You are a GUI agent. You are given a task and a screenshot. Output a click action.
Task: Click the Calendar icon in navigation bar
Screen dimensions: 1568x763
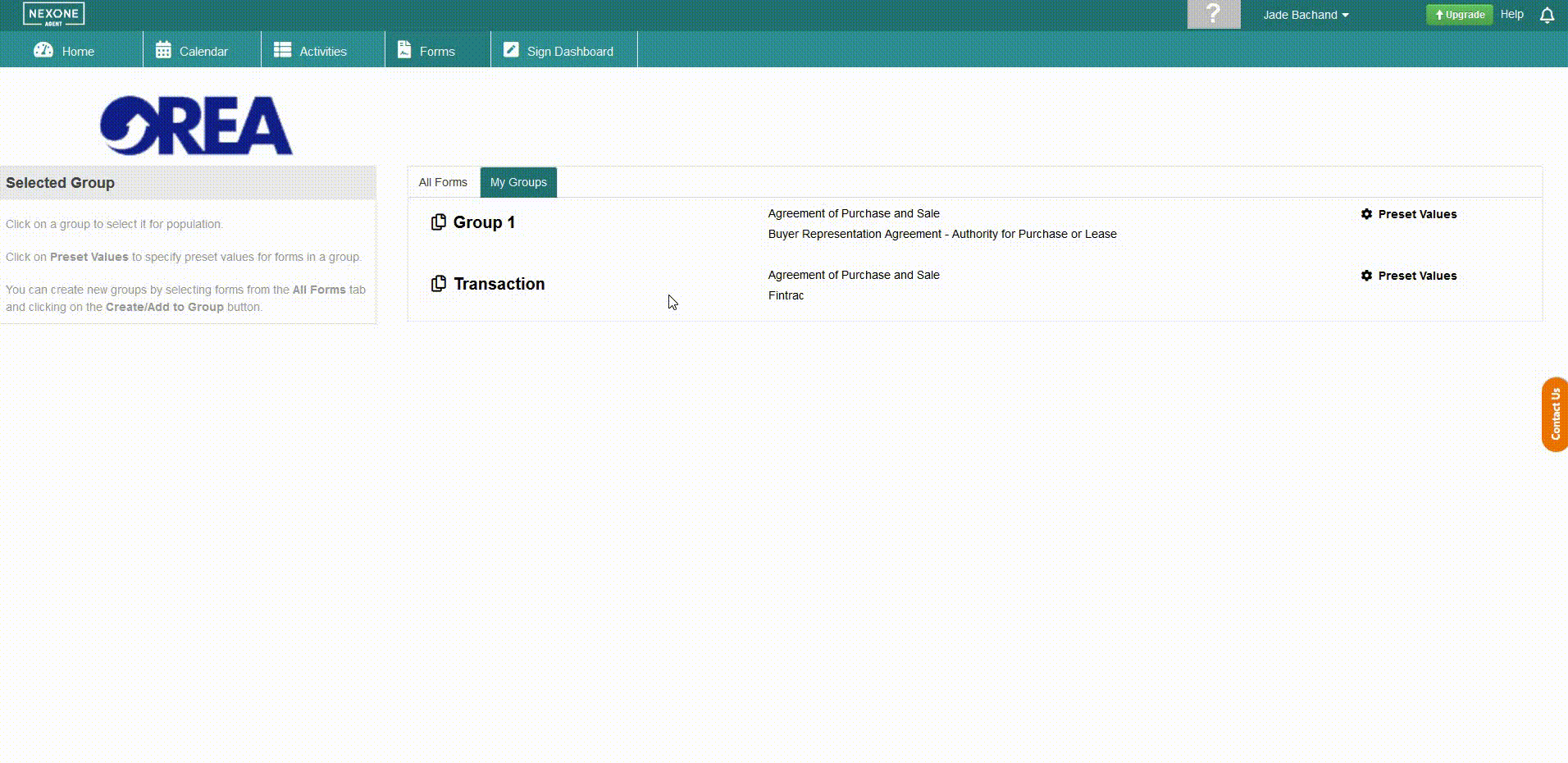pyautogui.click(x=163, y=50)
